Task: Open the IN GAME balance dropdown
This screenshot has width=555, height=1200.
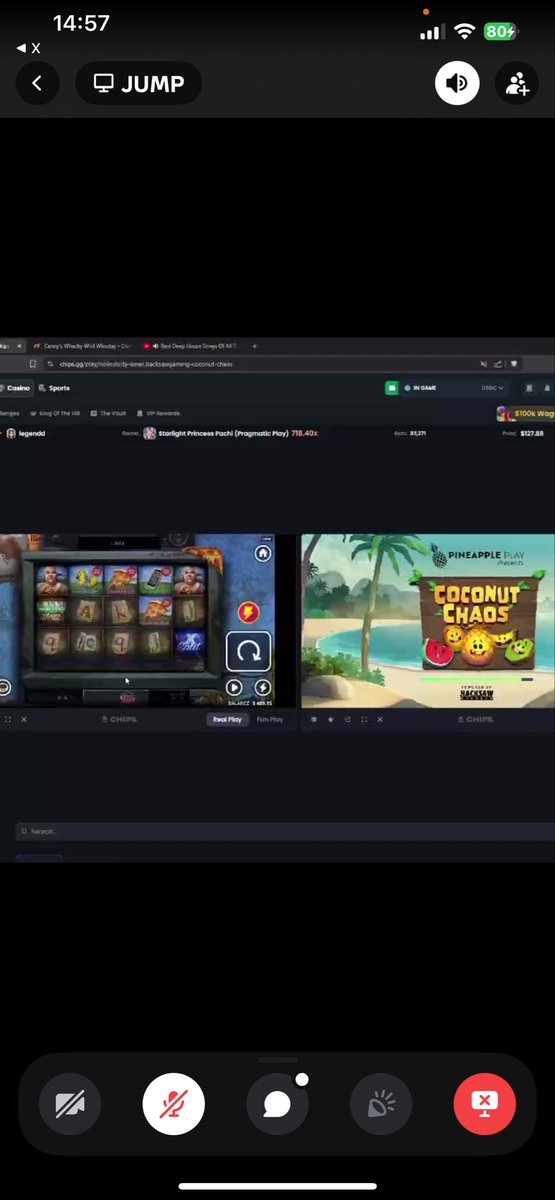Action: pyautogui.click(x=456, y=388)
